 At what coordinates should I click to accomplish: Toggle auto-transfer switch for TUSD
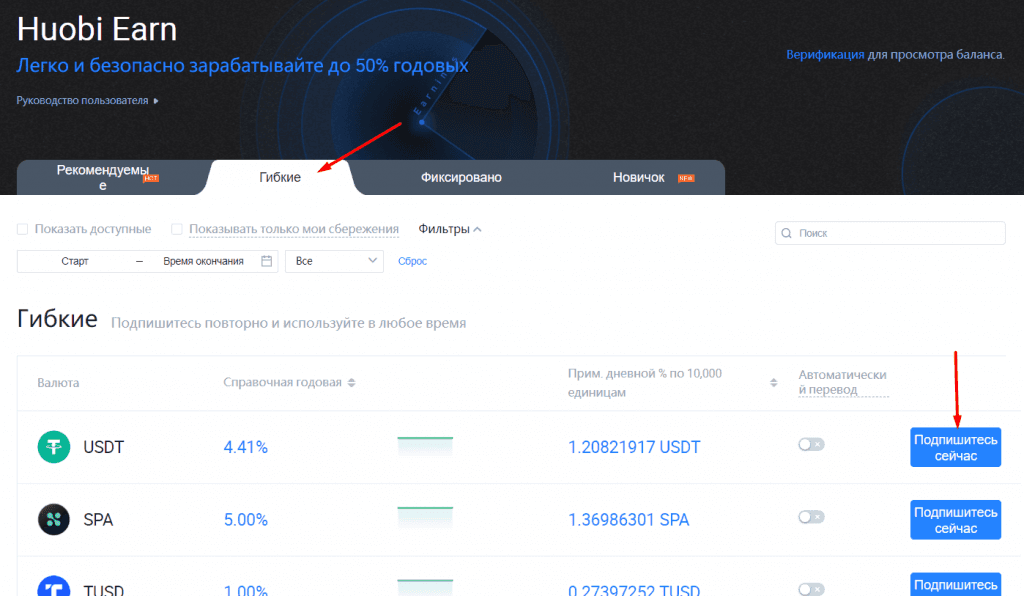tap(811, 589)
